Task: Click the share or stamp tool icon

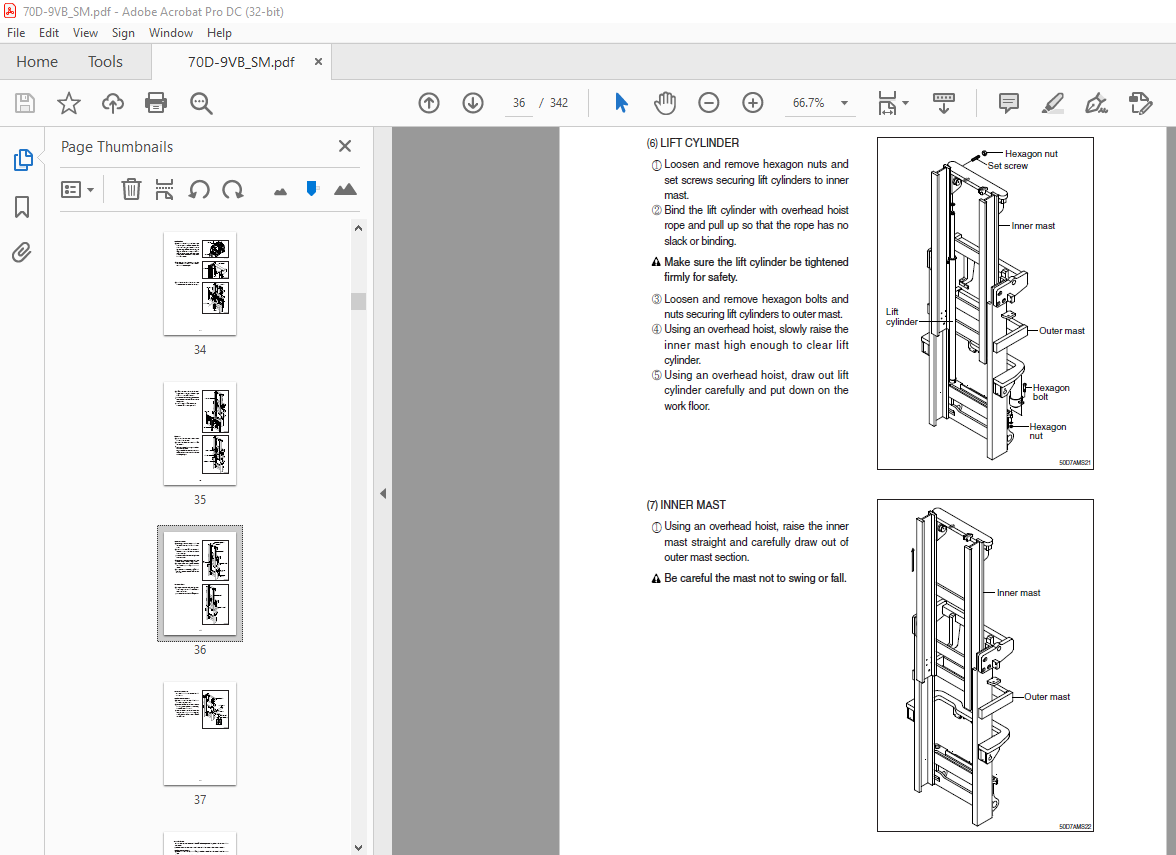Action: click(1140, 103)
